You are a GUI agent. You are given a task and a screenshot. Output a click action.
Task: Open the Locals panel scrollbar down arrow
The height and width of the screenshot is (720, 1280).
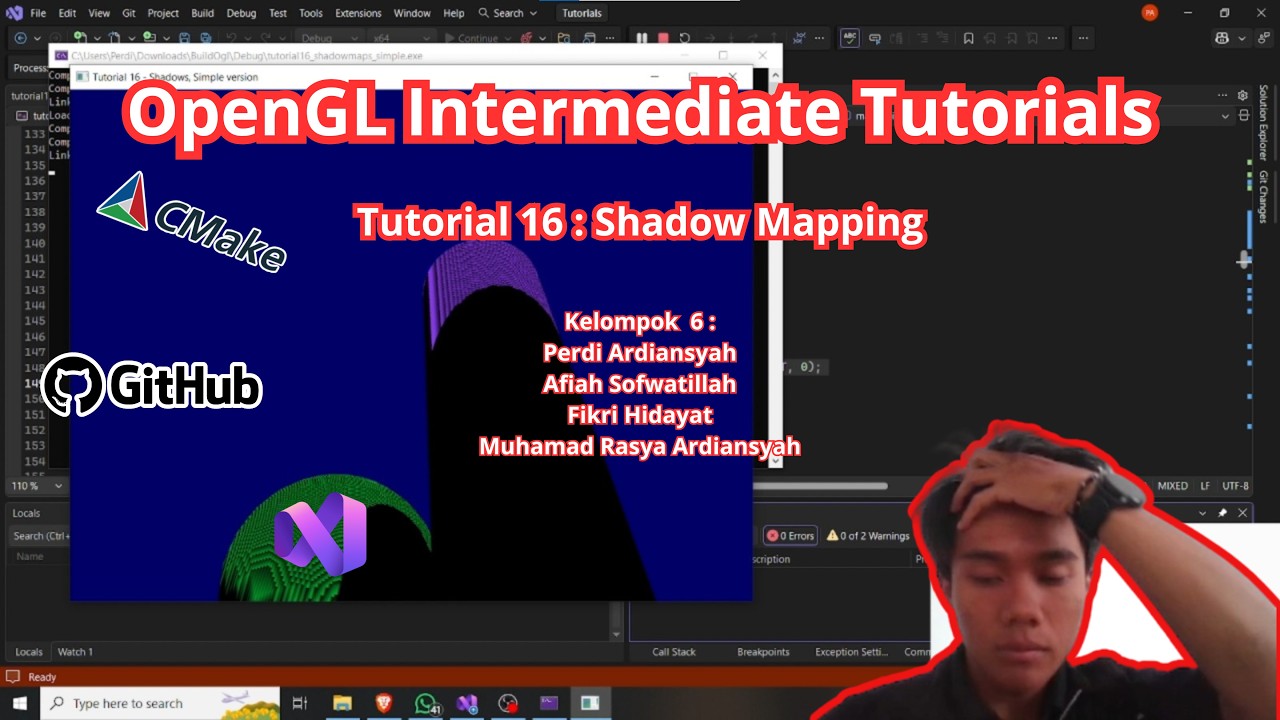(616, 634)
